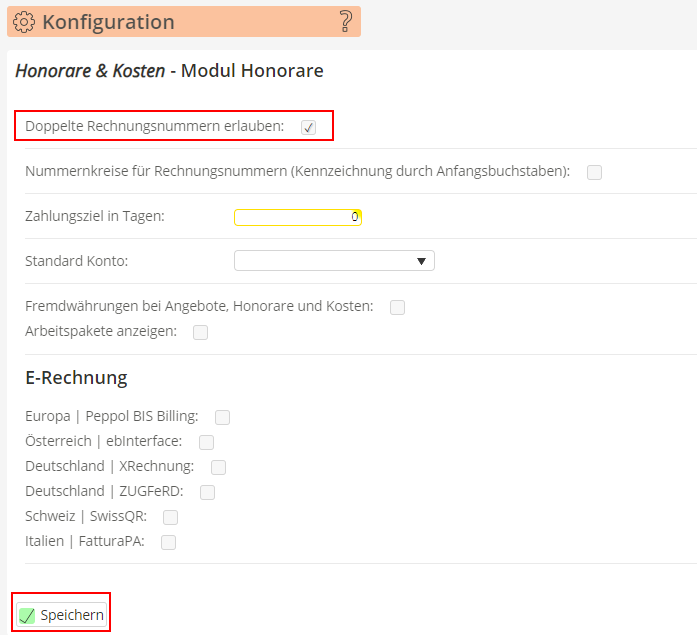Enable Europa Peppol BIS Billing checkbox
This screenshot has height=635, width=697.
222,417
